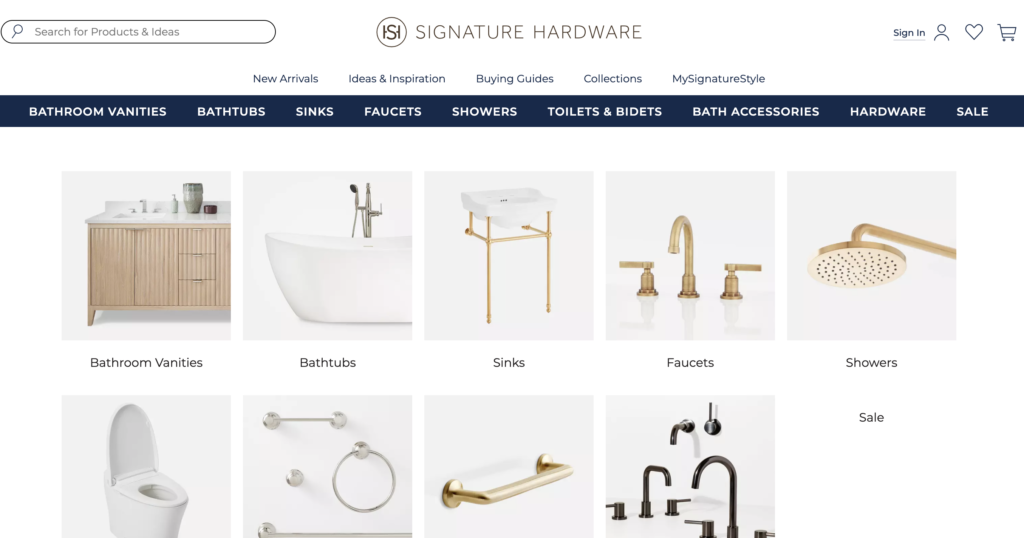This screenshot has height=538, width=1024.
Task: Open the Ideas & Inspiration link
Action: tap(396, 78)
